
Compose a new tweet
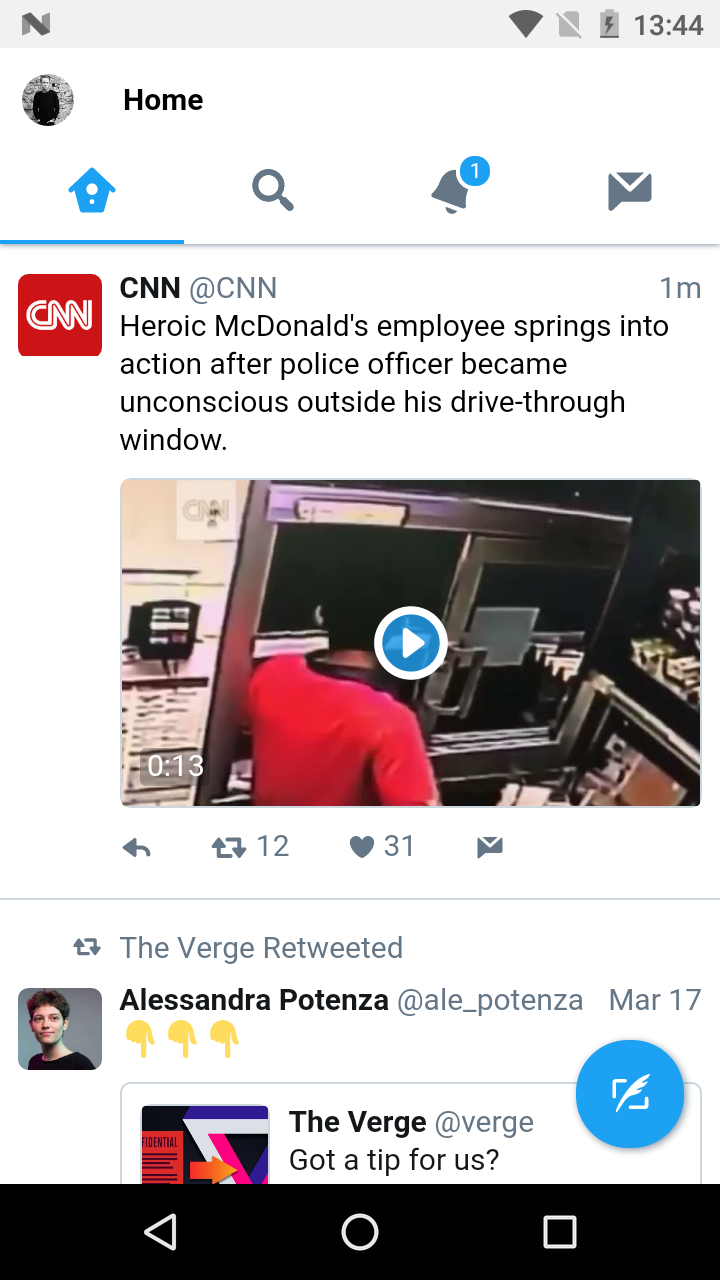[x=630, y=1094]
